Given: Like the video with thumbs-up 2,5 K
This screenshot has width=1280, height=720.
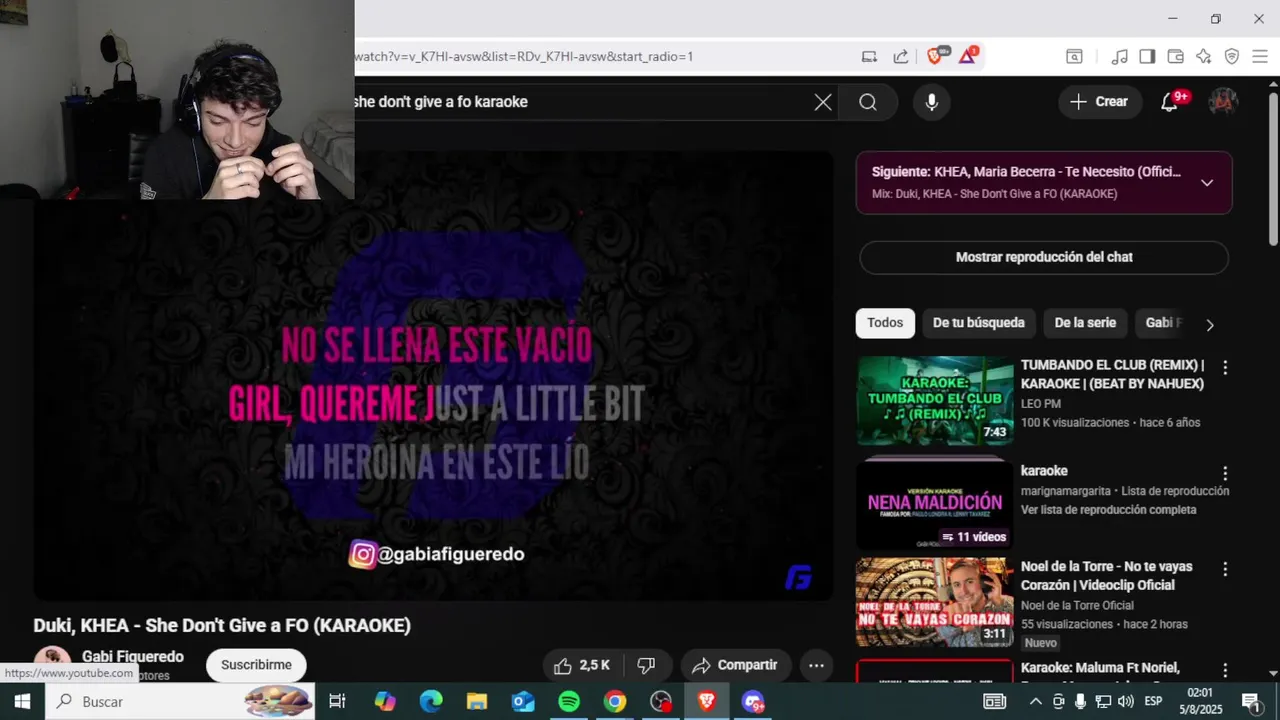Looking at the screenshot, I should (582, 665).
